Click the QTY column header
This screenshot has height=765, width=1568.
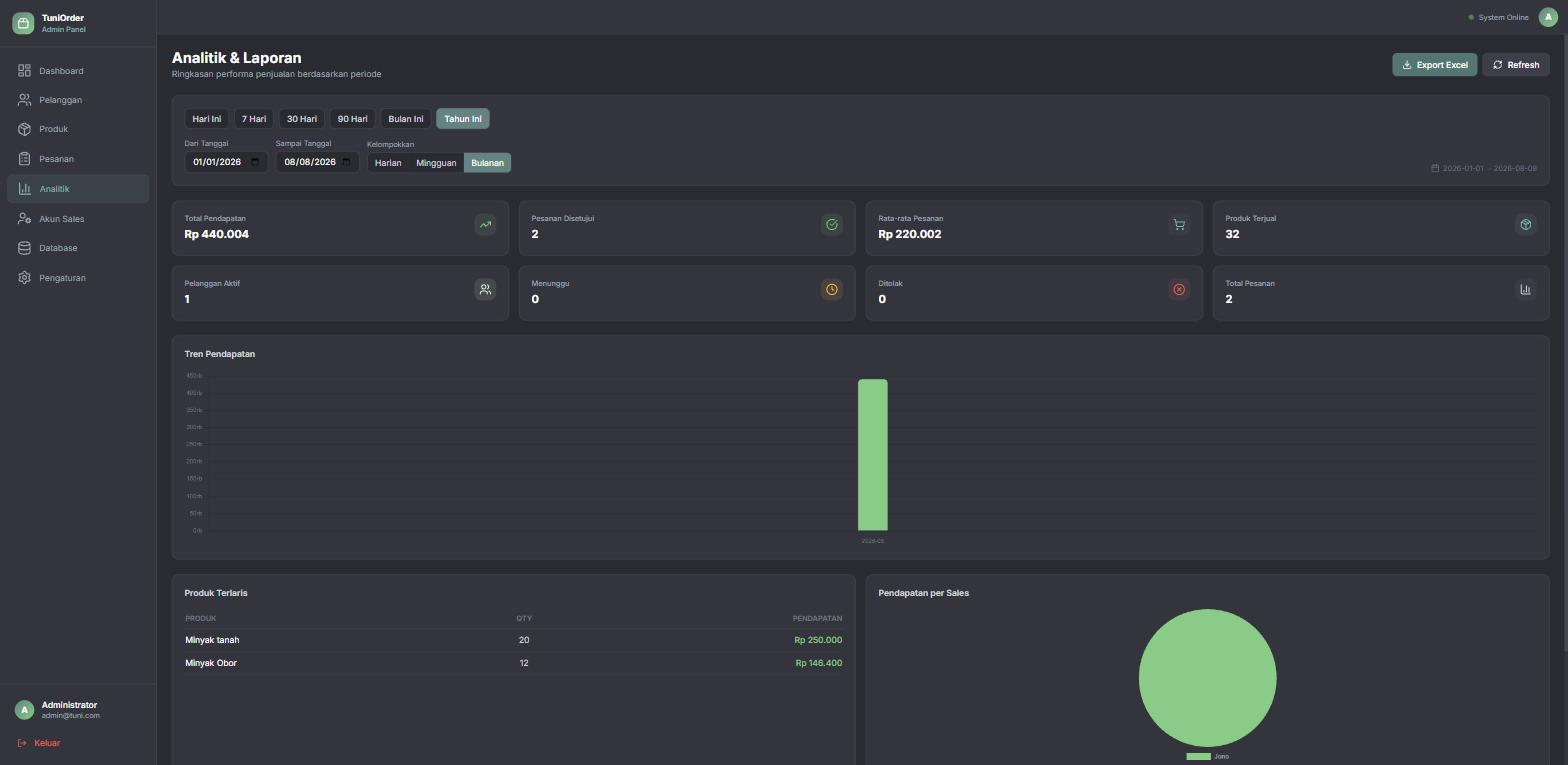click(x=524, y=618)
